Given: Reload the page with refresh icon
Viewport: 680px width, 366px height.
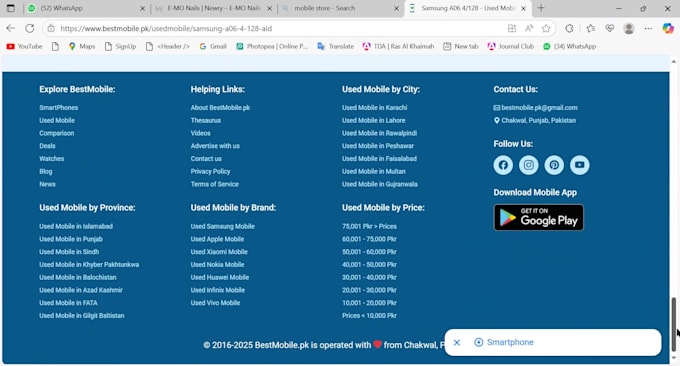Looking at the screenshot, I should click(x=29, y=28).
